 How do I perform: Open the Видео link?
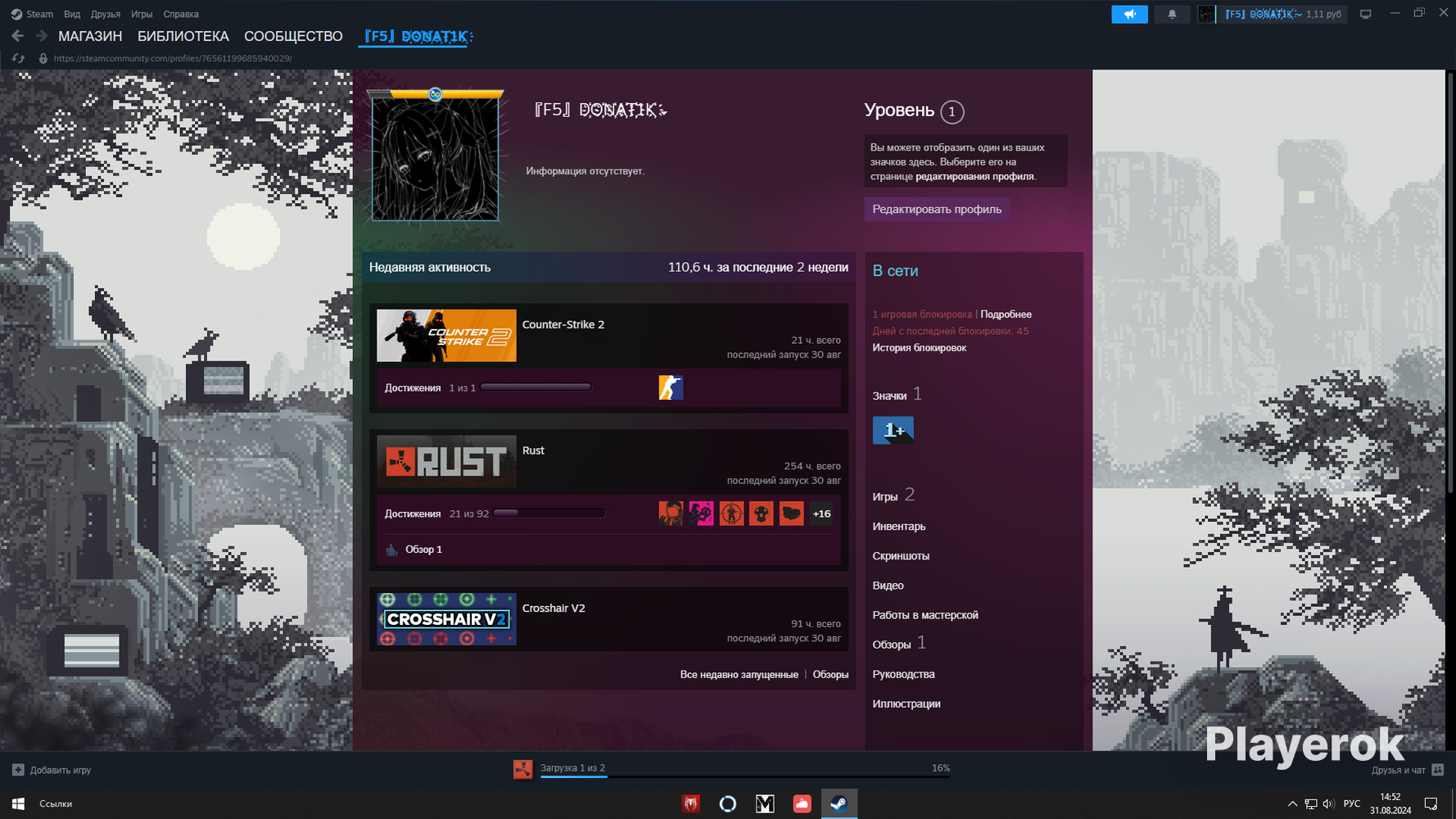[x=888, y=585]
